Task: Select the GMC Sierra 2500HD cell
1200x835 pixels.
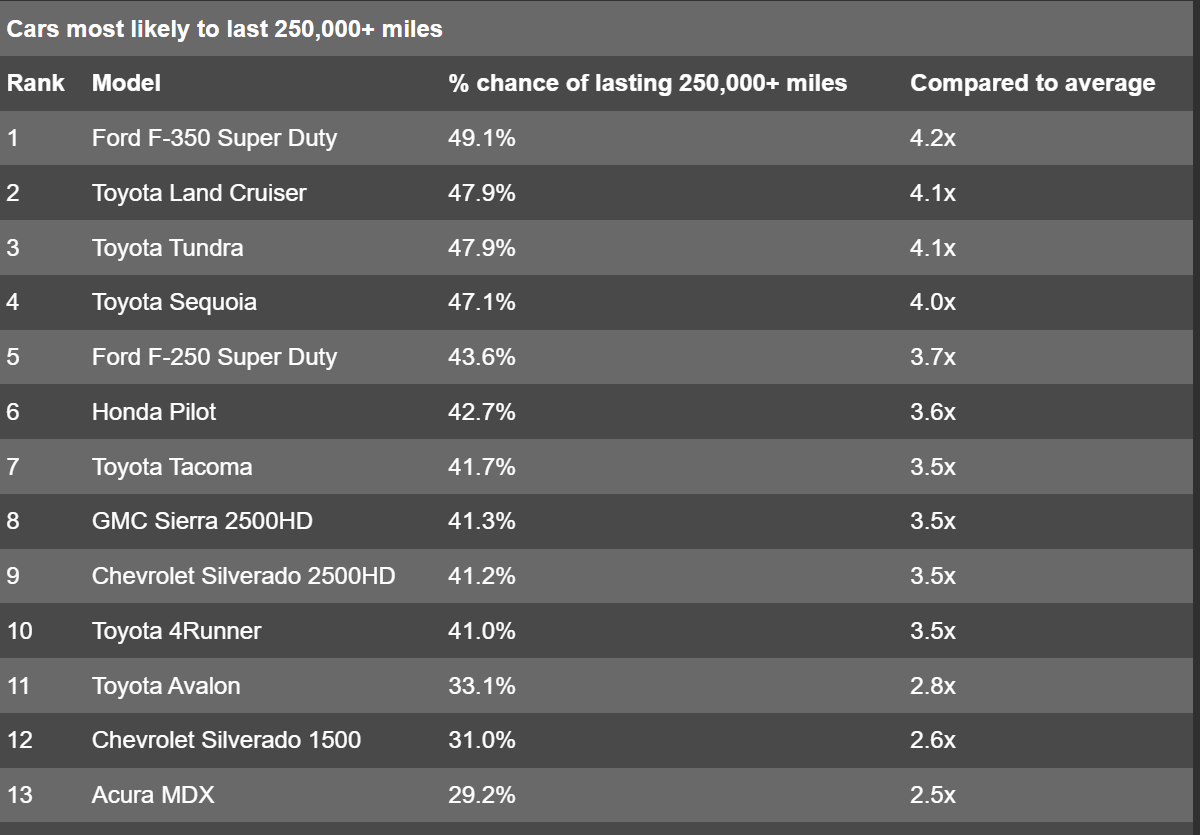Action: coord(202,521)
